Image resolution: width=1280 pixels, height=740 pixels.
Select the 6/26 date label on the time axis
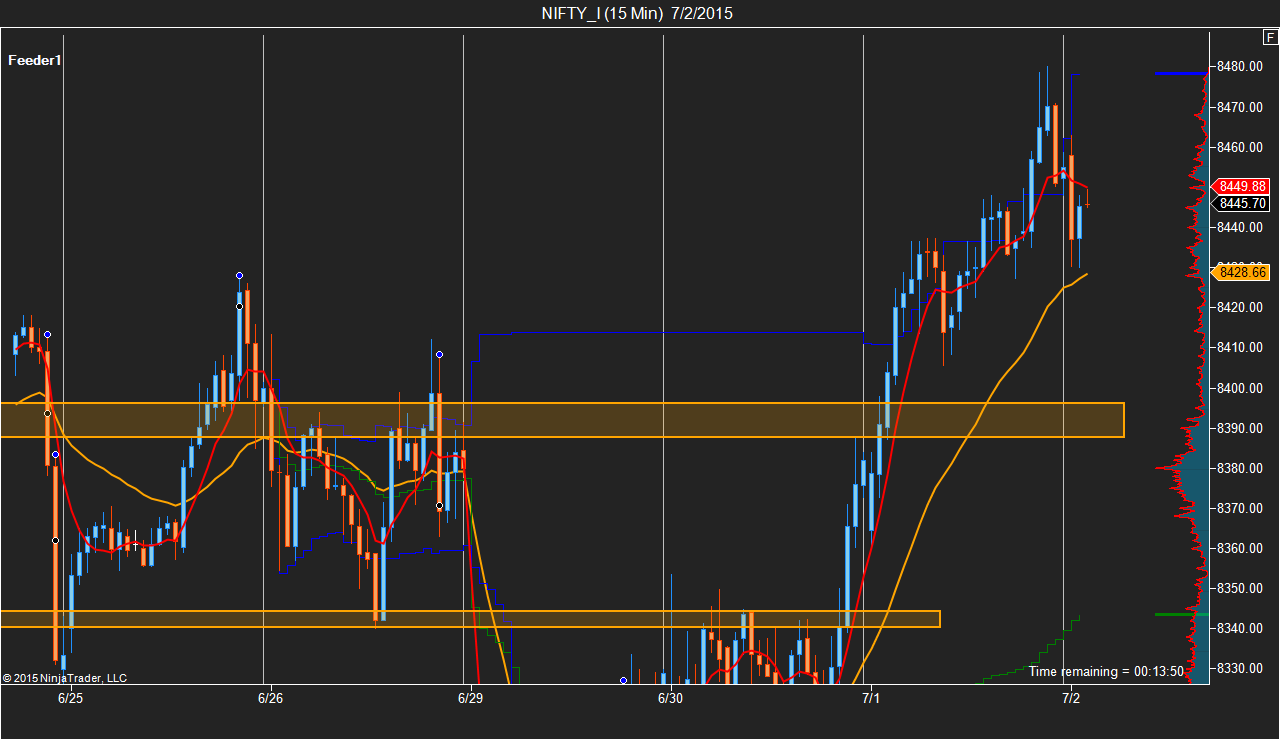270,697
